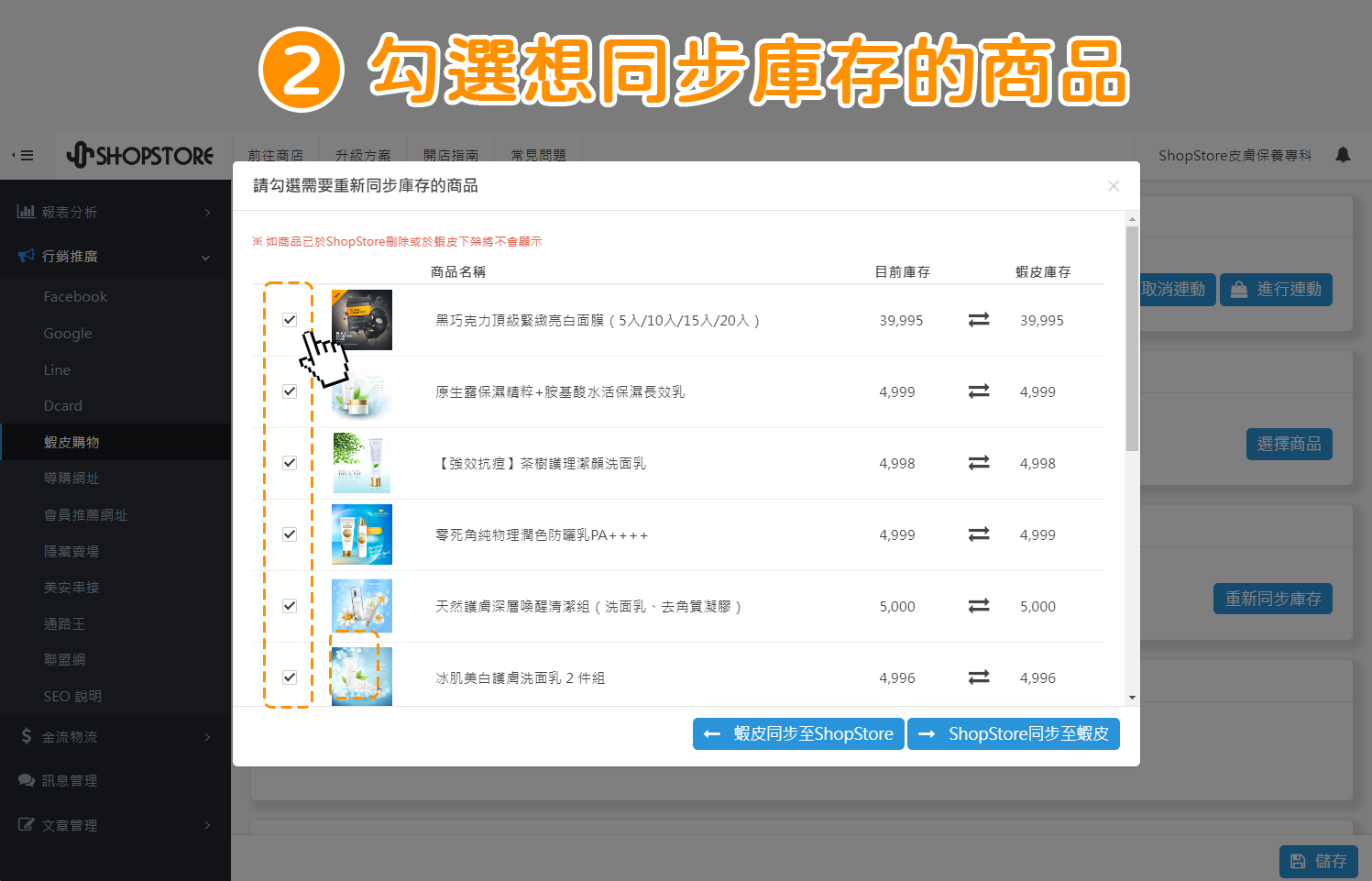Image resolution: width=1372 pixels, height=881 pixels.
Task: Open 美安串接 in the sidebar
Action: point(71,588)
